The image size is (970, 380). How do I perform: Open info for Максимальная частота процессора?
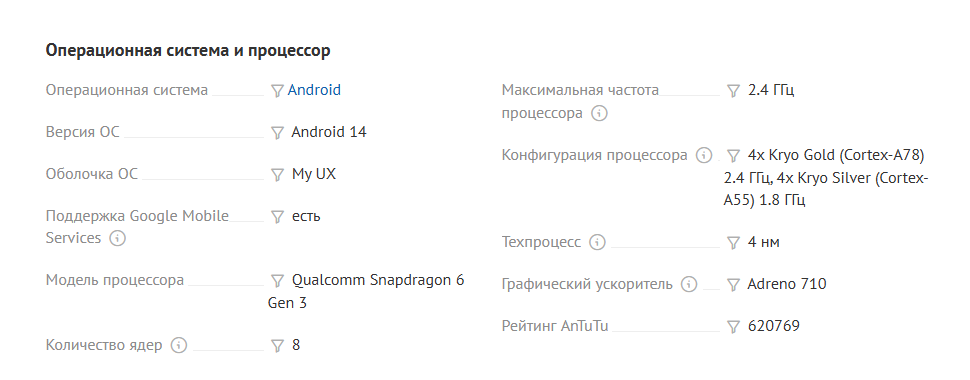coord(599,114)
